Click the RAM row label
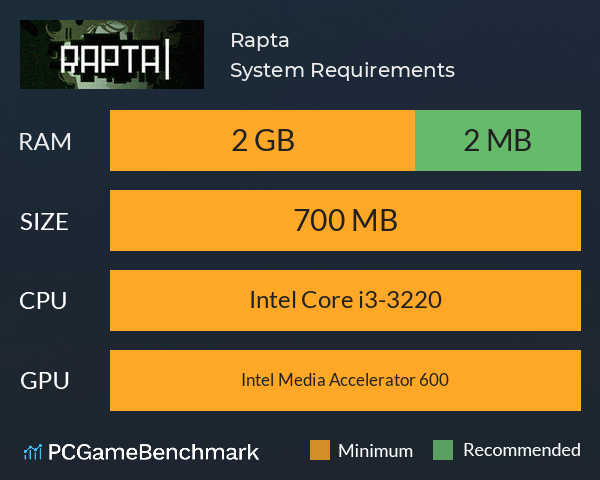 point(45,142)
